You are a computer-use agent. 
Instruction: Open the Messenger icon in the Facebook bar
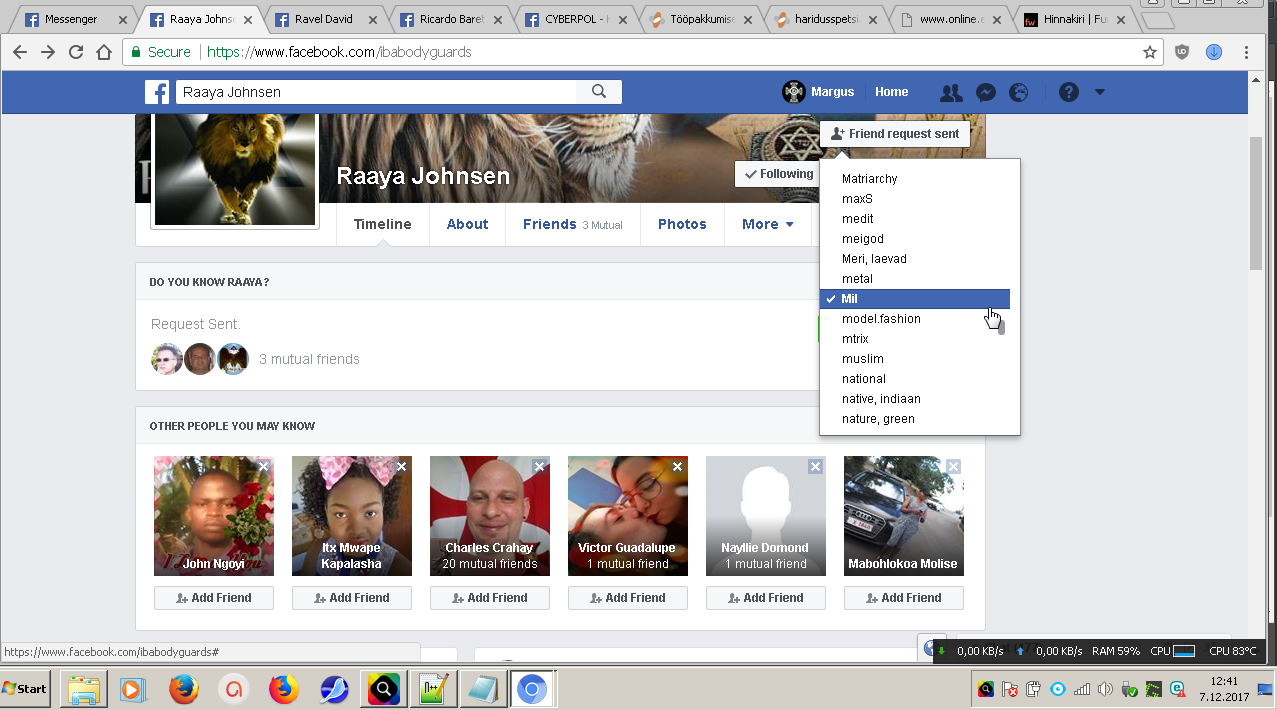point(985,92)
